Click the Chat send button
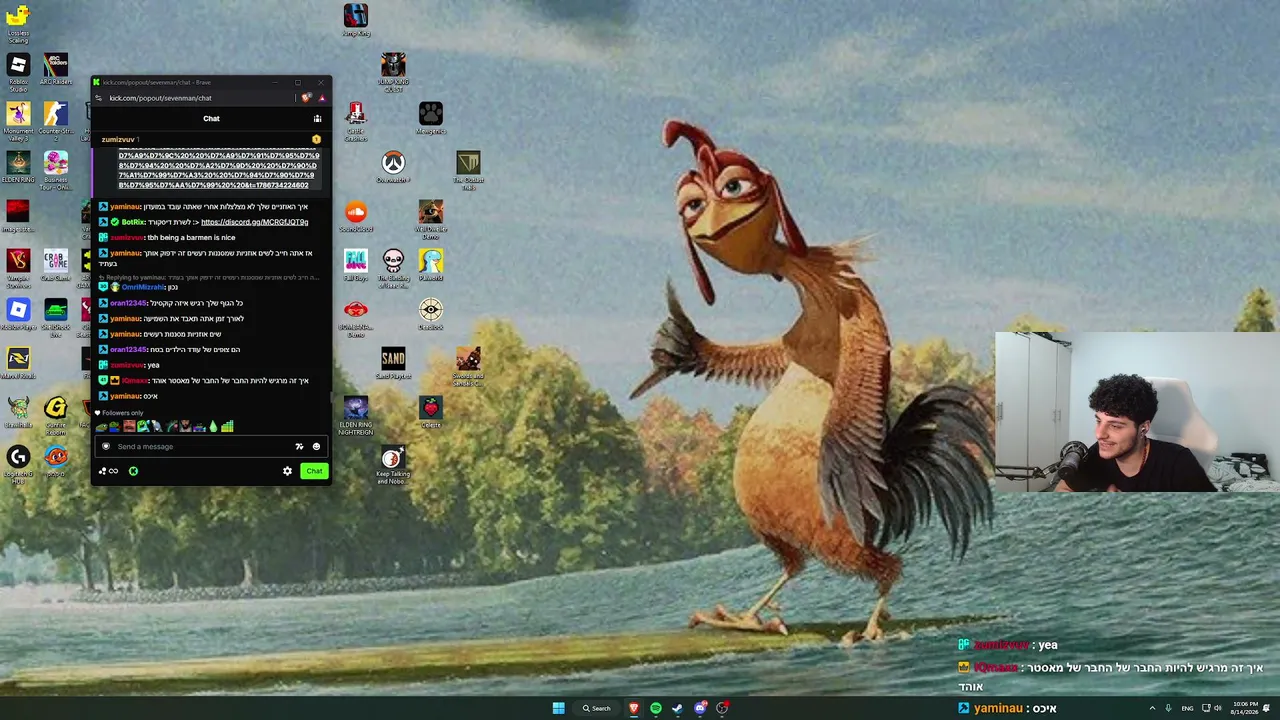Screen dimensions: 1280x720 click(314, 471)
